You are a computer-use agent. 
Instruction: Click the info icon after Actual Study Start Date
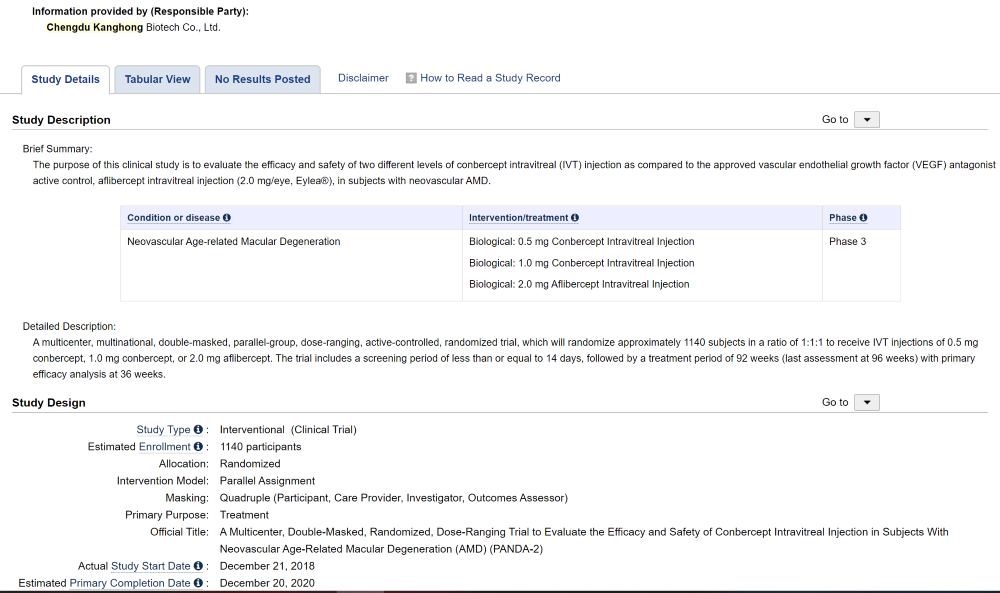pyautogui.click(x=198, y=566)
